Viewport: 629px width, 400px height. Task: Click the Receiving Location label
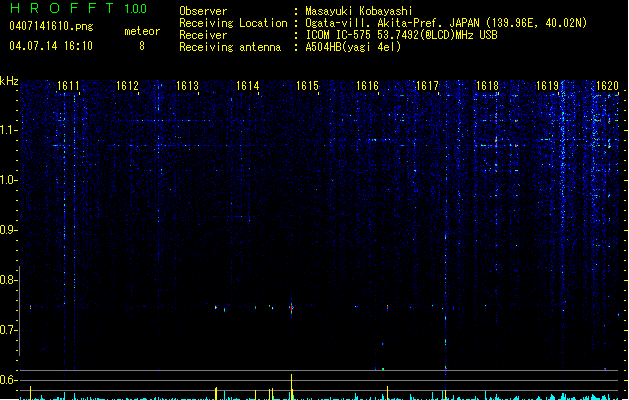point(233,23)
